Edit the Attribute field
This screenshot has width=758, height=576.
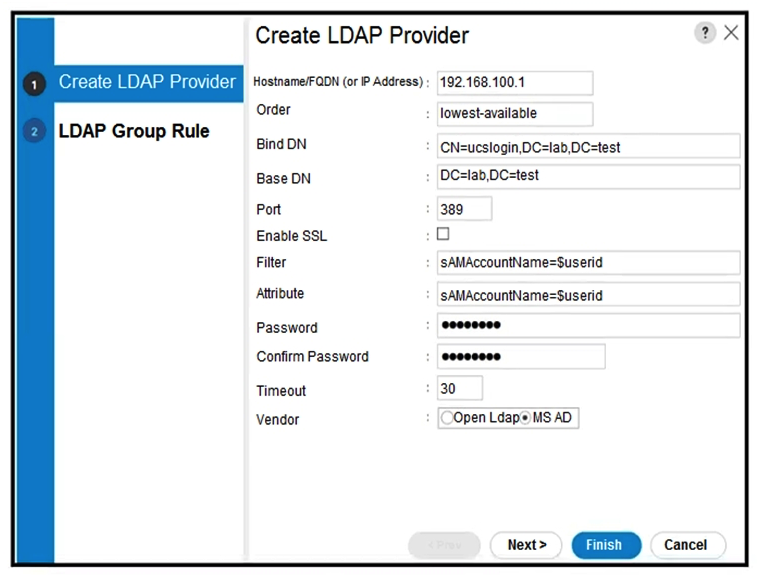pyautogui.click(x=588, y=294)
